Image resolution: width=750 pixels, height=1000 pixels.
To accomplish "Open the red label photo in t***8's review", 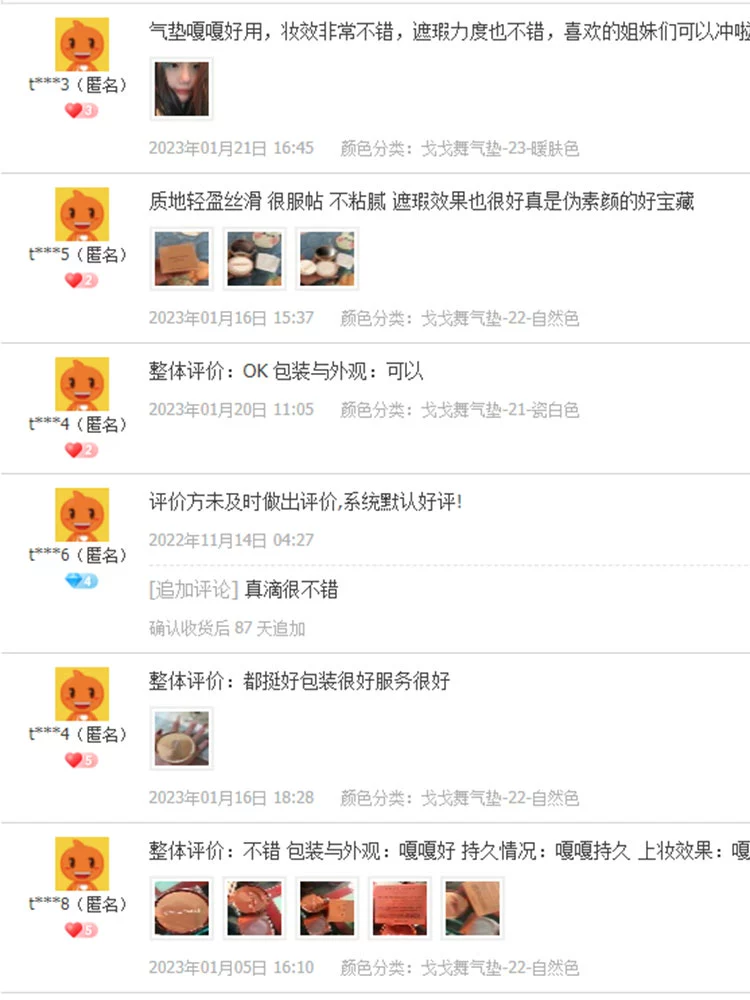I will pos(400,908).
